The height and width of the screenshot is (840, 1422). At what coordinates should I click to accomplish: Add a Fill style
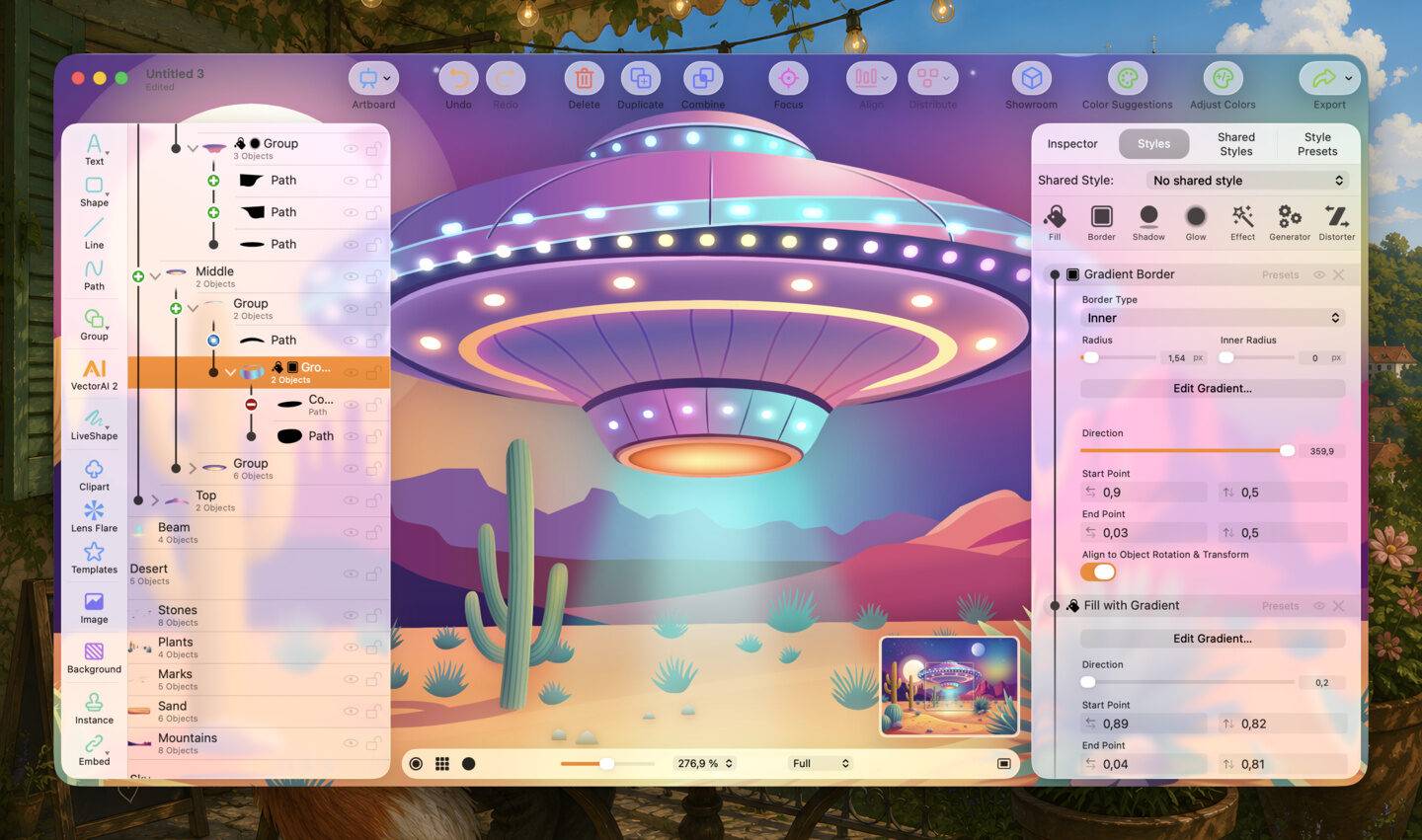tap(1055, 222)
